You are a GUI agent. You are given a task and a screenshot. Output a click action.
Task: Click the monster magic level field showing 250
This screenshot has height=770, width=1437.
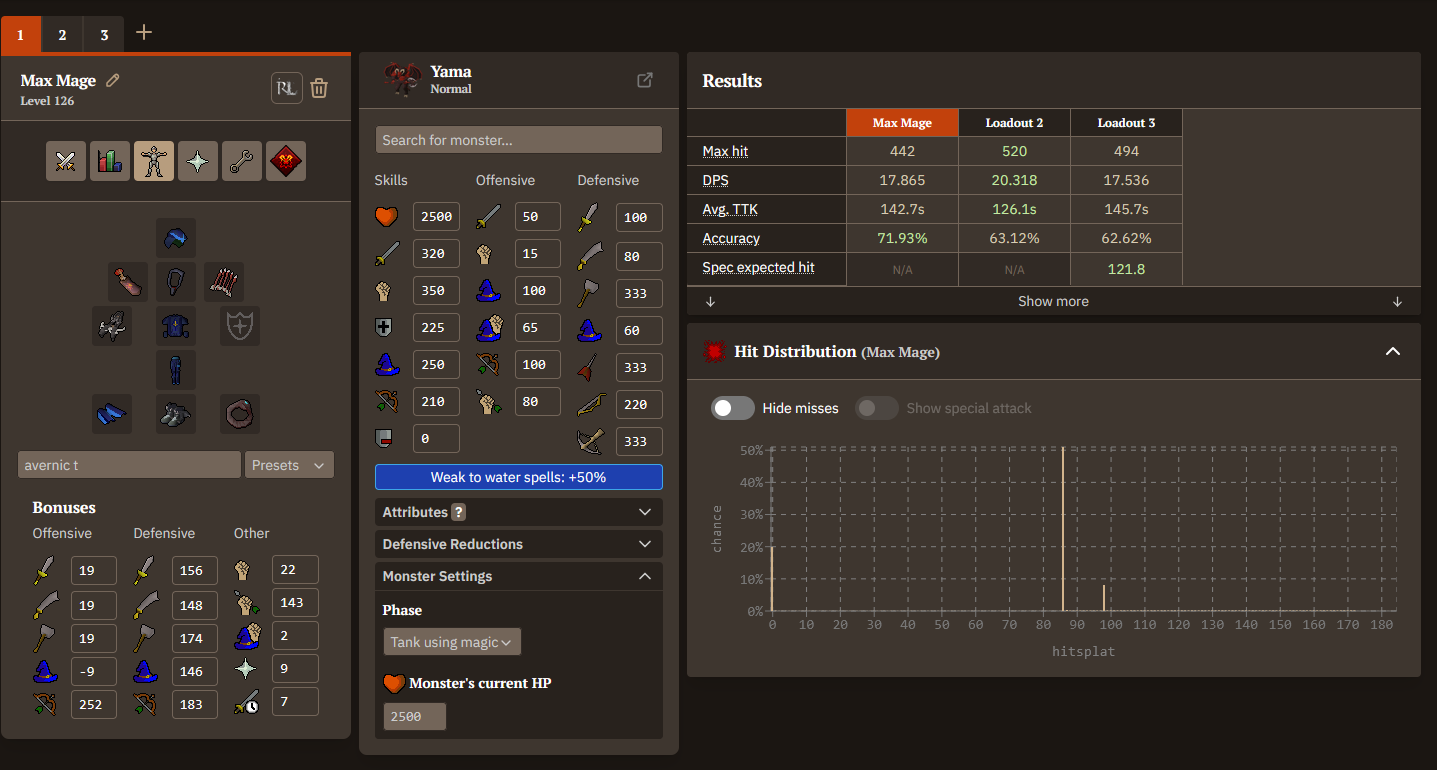click(x=436, y=365)
